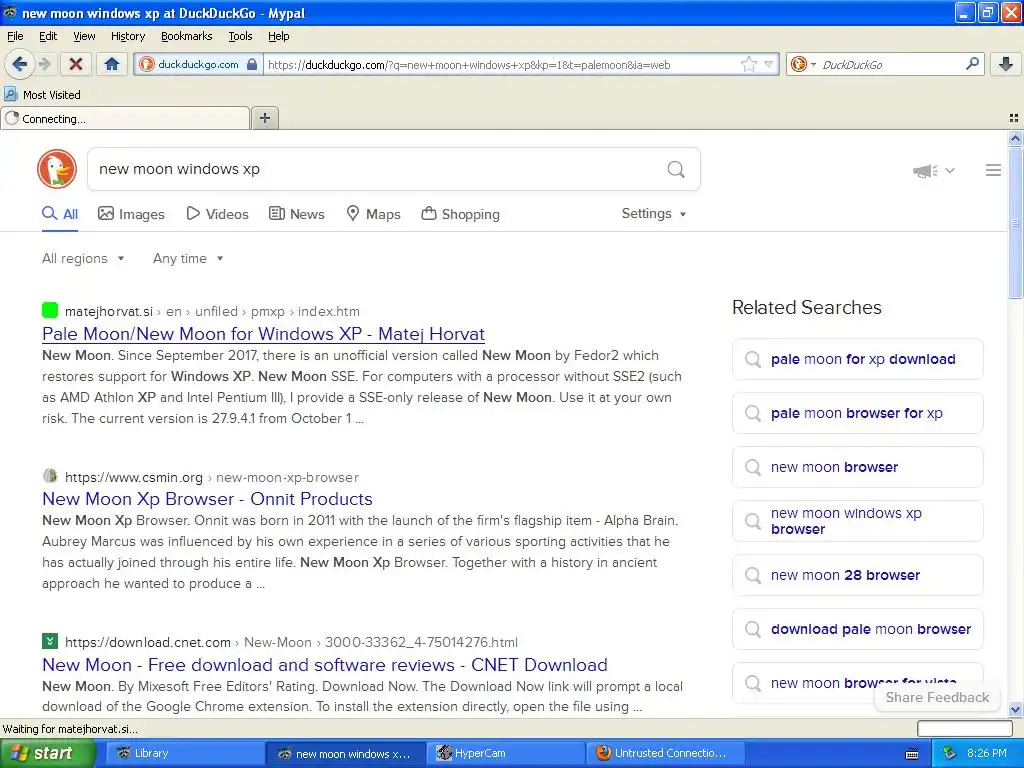The image size is (1024, 768).
Task: Click the csmin.org result favicon
Action: [x=50, y=476]
